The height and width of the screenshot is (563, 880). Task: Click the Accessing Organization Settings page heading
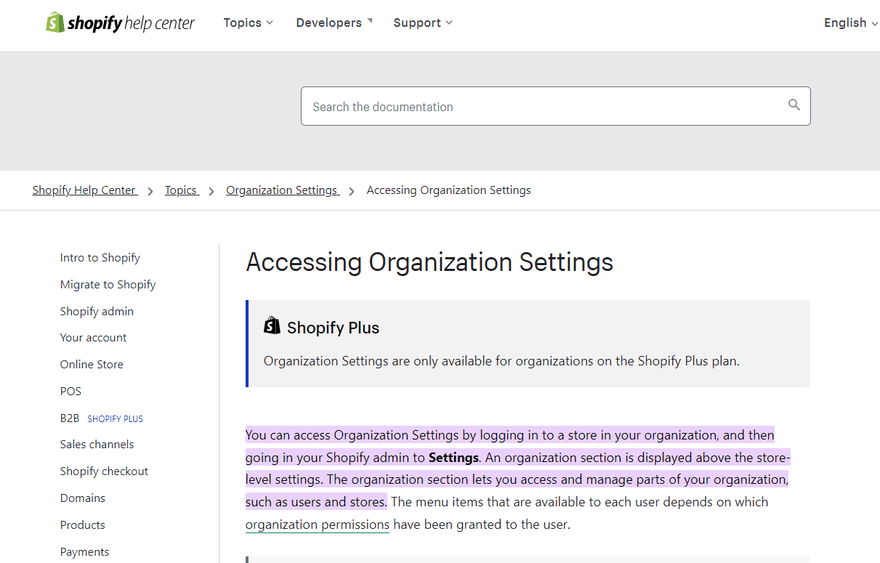429,263
